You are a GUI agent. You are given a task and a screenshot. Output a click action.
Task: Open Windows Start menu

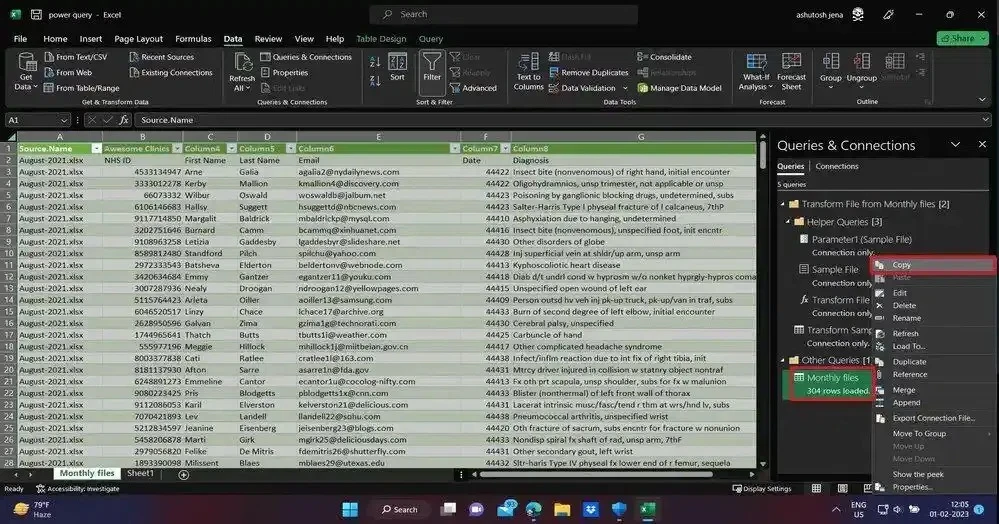coord(350,509)
